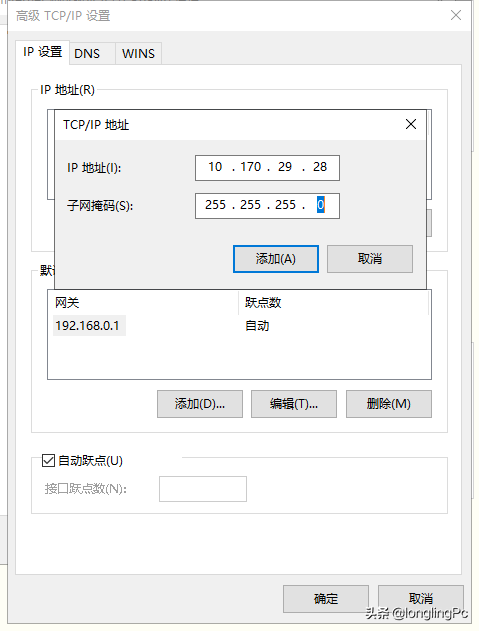
Task: Click the last octet 28 of IP address
Action: [320, 167]
